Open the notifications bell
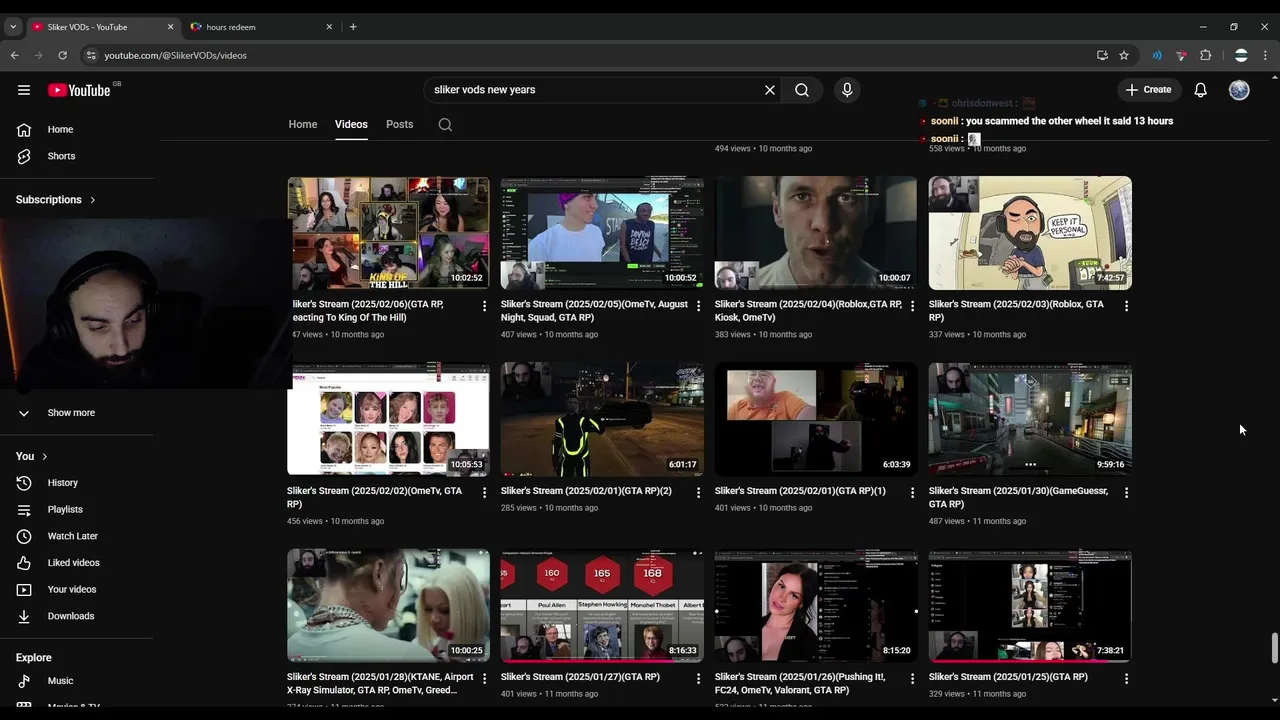 (1201, 90)
